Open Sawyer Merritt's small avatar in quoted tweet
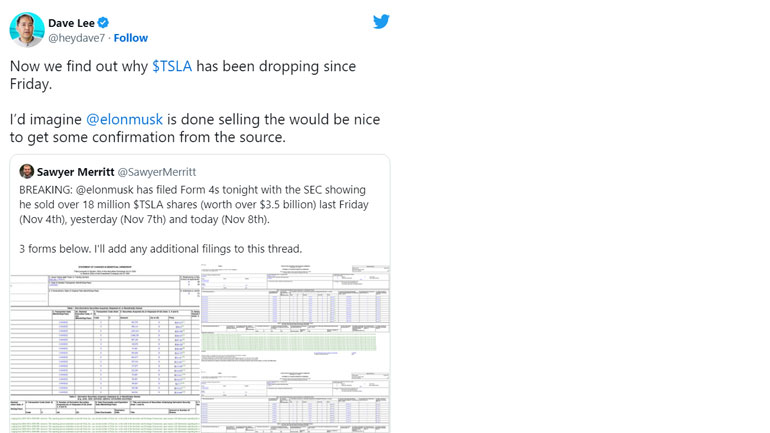The height and width of the screenshot is (433, 770). (27, 172)
